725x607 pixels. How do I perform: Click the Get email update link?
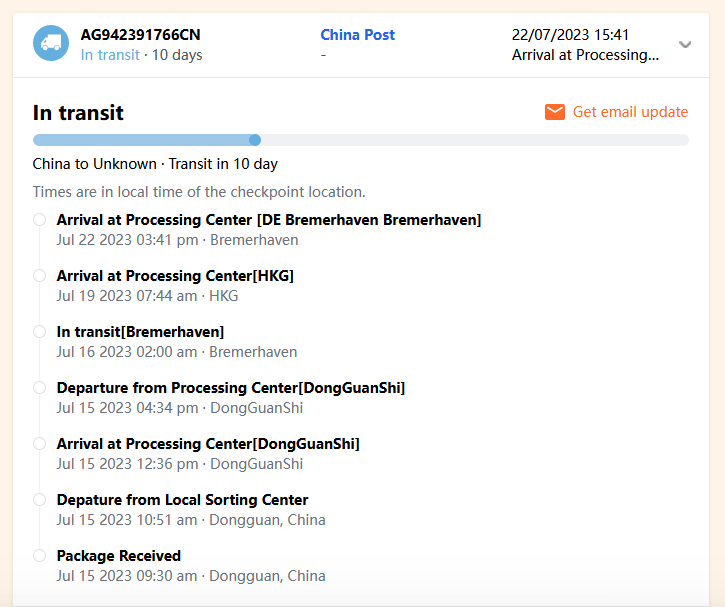(630, 112)
